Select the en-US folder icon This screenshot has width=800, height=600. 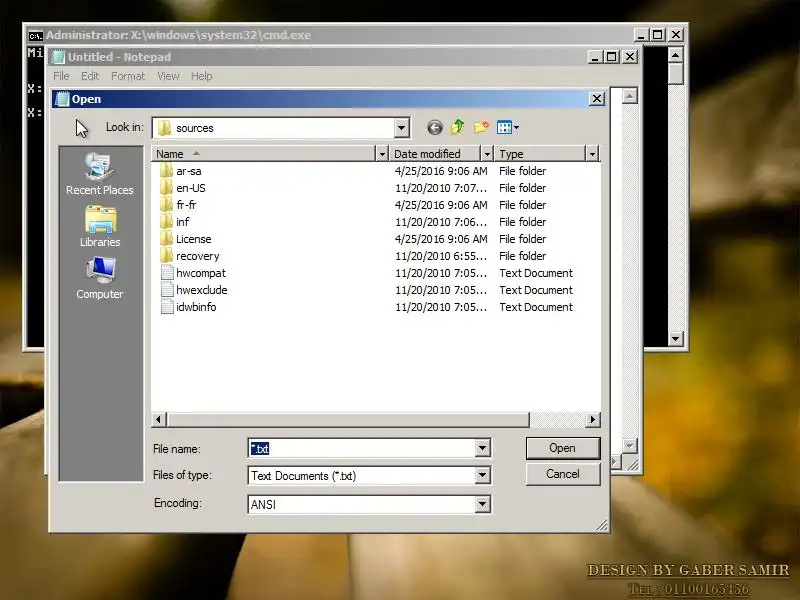point(166,188)
